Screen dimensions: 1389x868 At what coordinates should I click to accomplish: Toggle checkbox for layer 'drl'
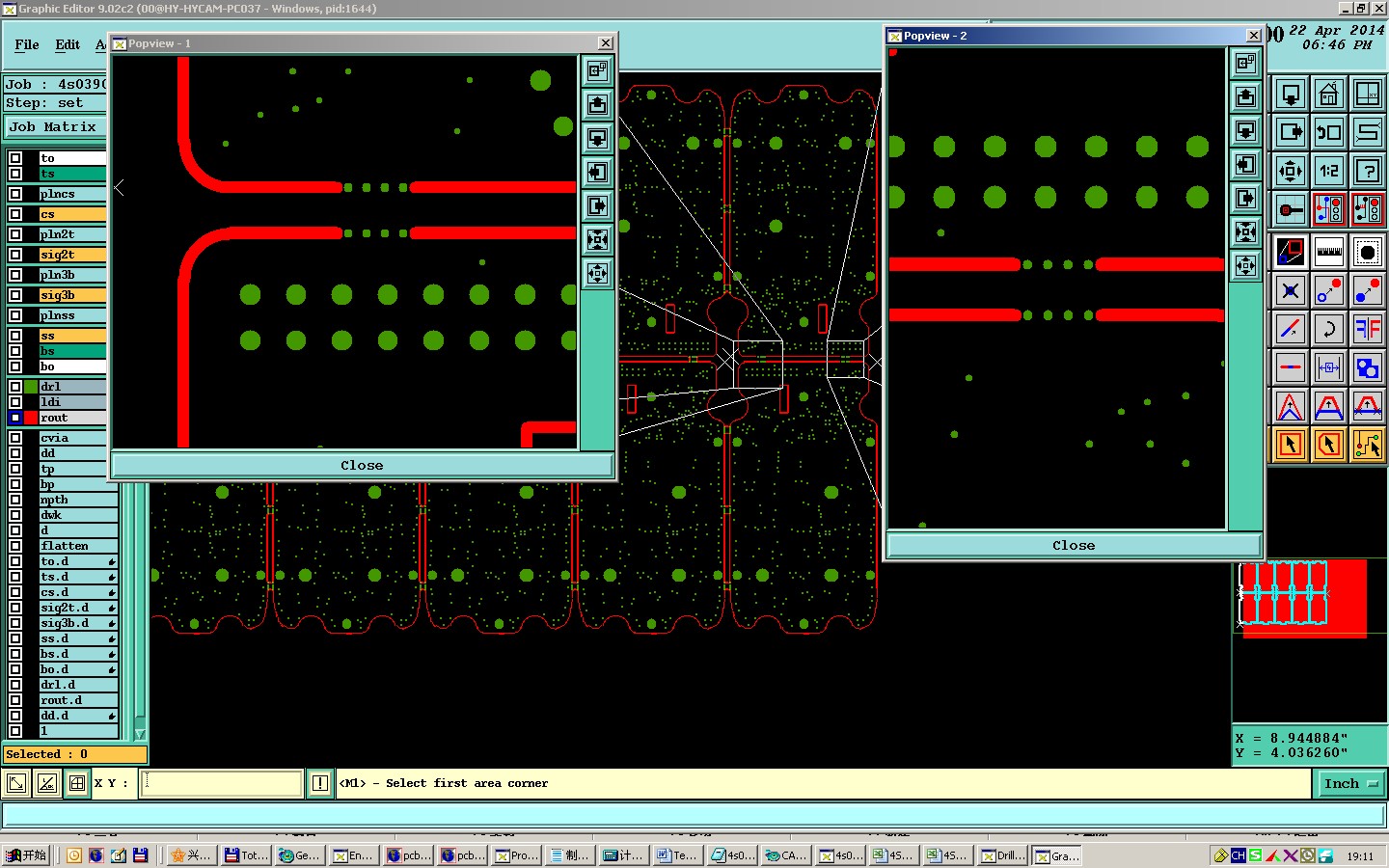(15, 387)
